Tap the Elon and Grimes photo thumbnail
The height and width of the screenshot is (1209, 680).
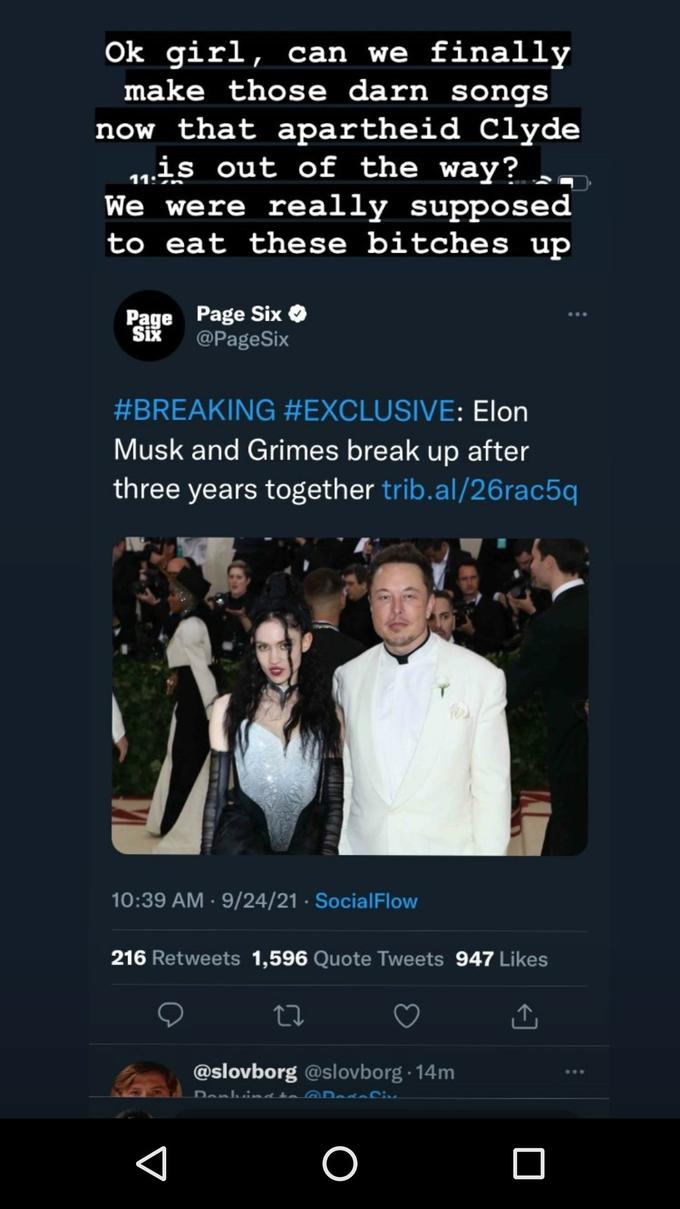tap(349, 696)
